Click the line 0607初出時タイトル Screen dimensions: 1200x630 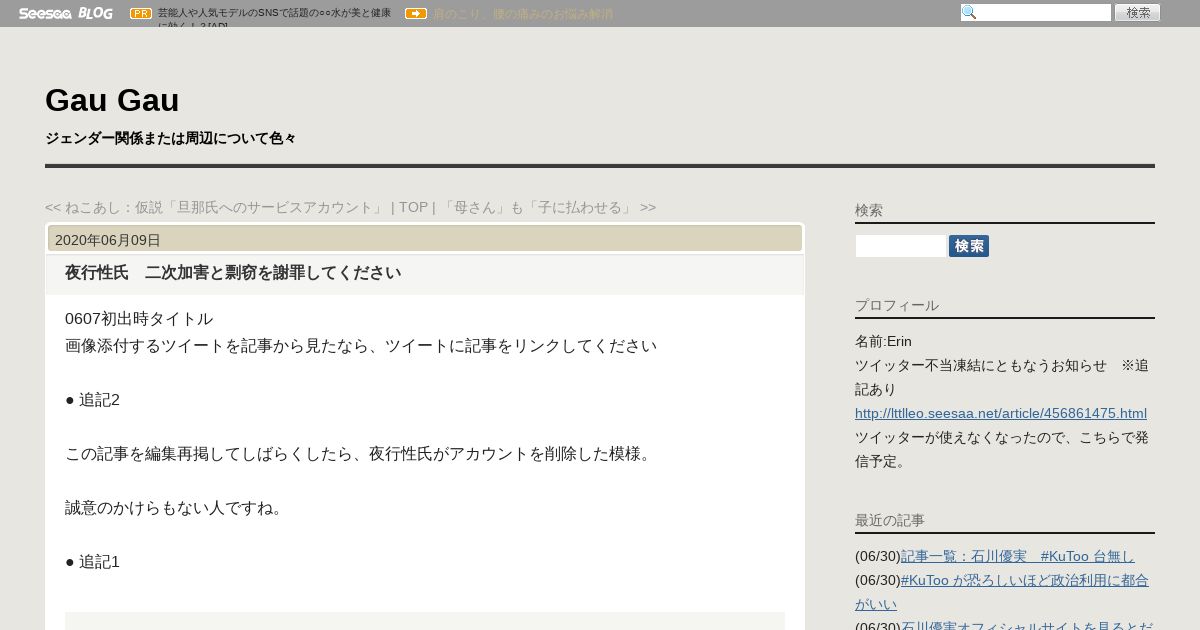tap(139, 319)
